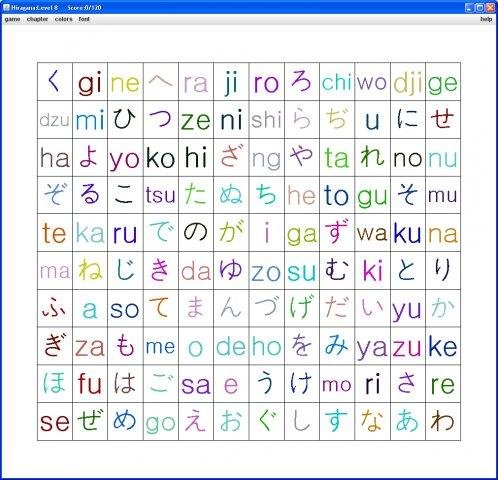Click the purple ki tile
Viewport: 498px width, 480px height.
point(373,270)
